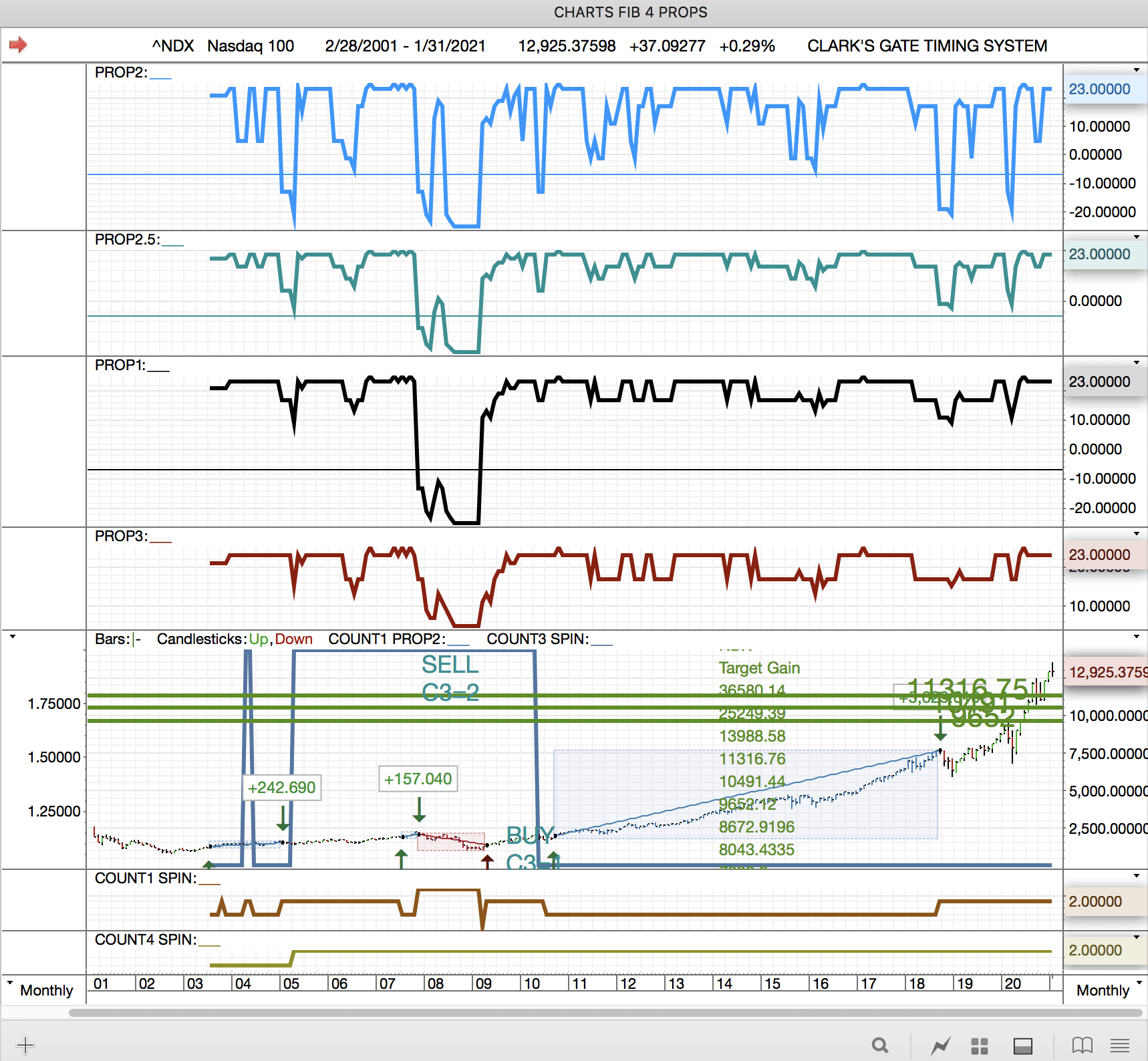The image size is (1148, 1061).
Task: Click CHARTS FIB 4 PROPS window title
Action: click(x=631, y=13)
